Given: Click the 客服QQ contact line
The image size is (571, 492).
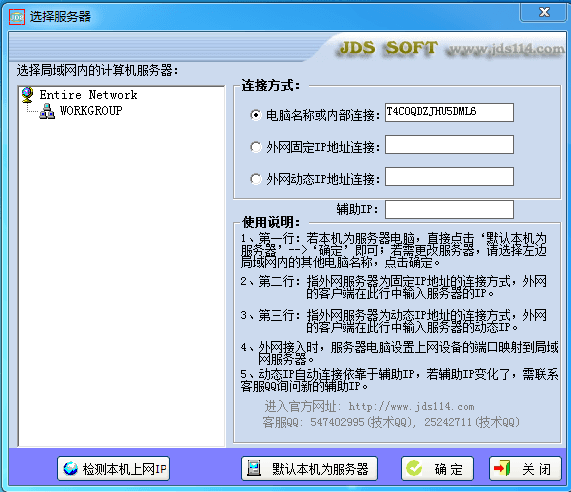Looking at the screenshot, I should click(391, 422).
